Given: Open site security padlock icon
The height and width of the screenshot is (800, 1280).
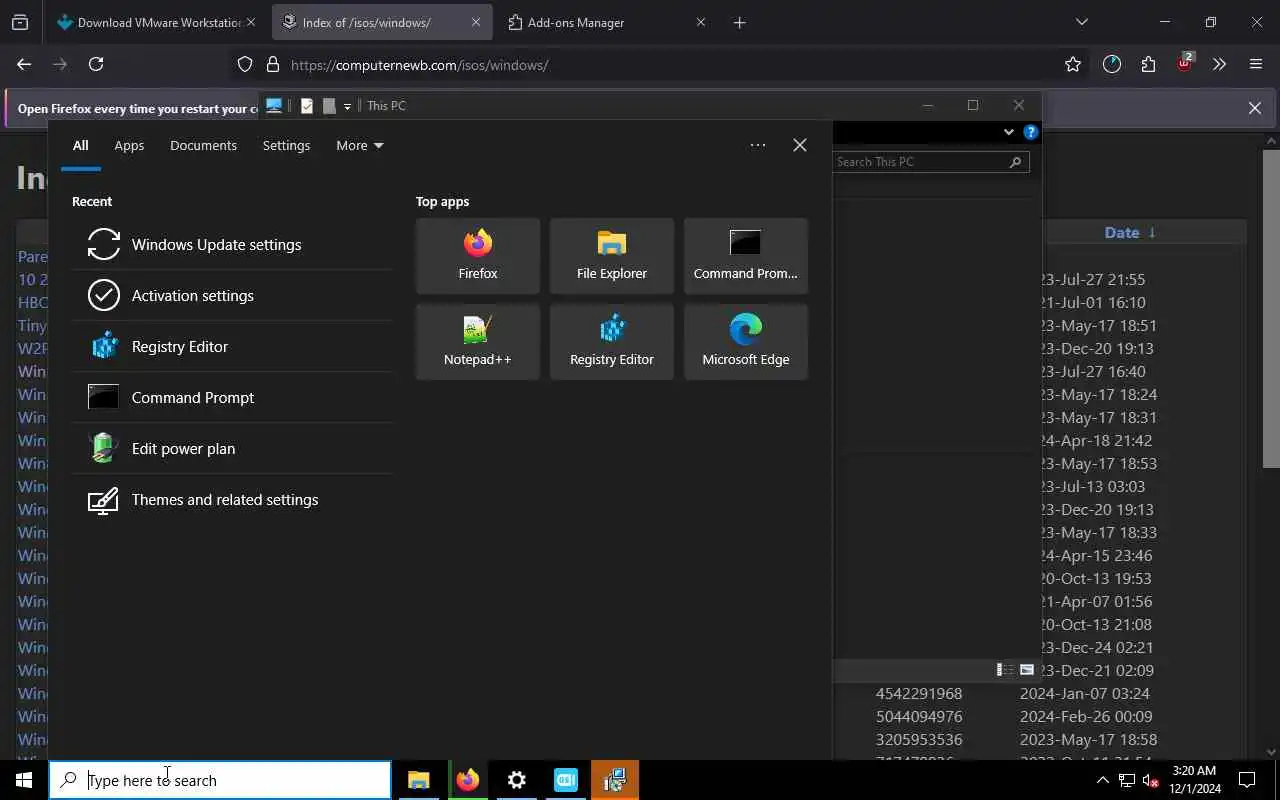Looking at the screenshot, I should coord(272,64).
